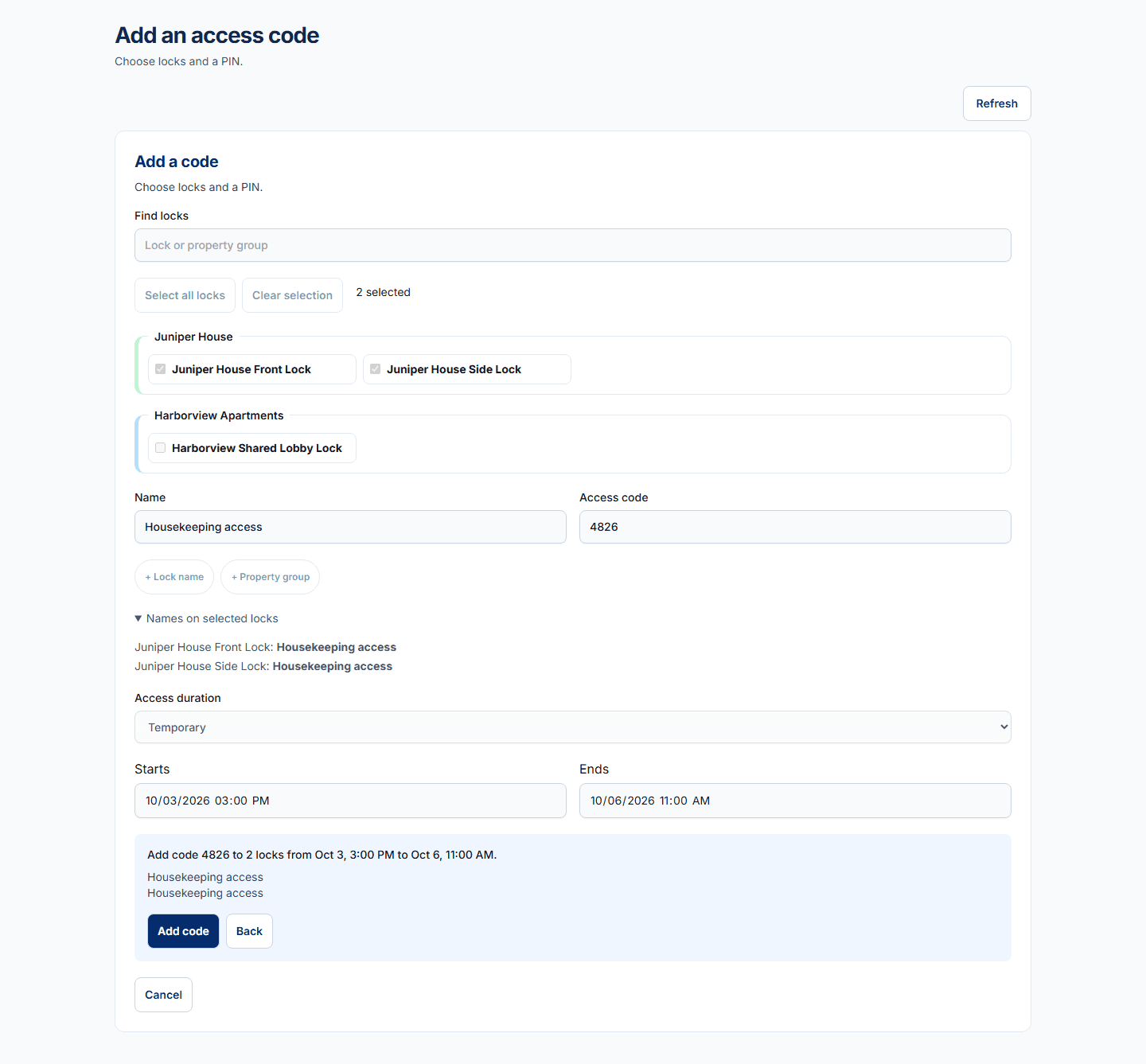The width and height of the screenshot is (1146, 1064).
Task: Click the '2 selected' count text
Action: (384, 292)
